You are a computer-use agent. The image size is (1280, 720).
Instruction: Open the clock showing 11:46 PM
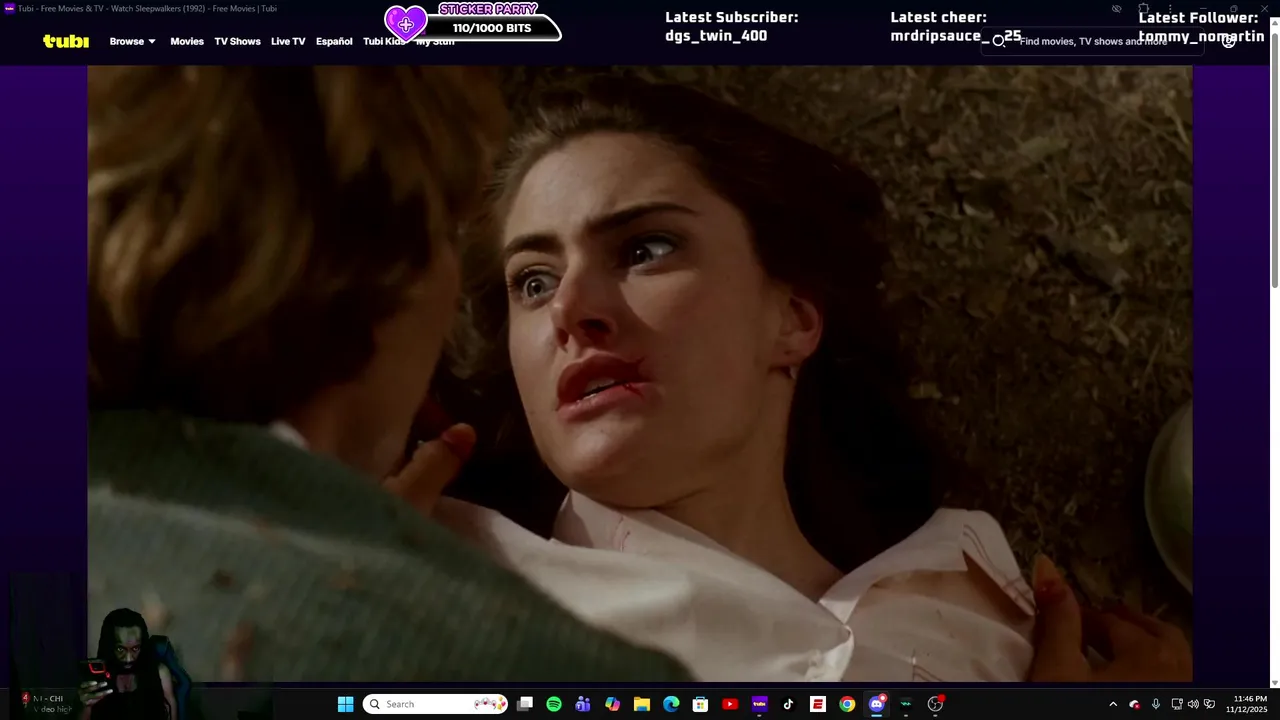pyautogui.click(x=1248, y=704)
